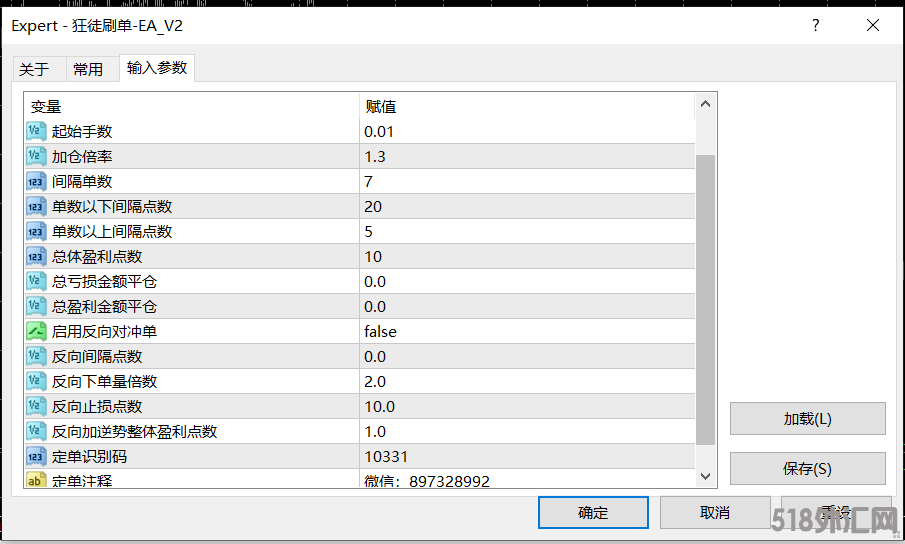Select the 间隔单数 row label
The image size is (905, 544).
pos(82,182)
